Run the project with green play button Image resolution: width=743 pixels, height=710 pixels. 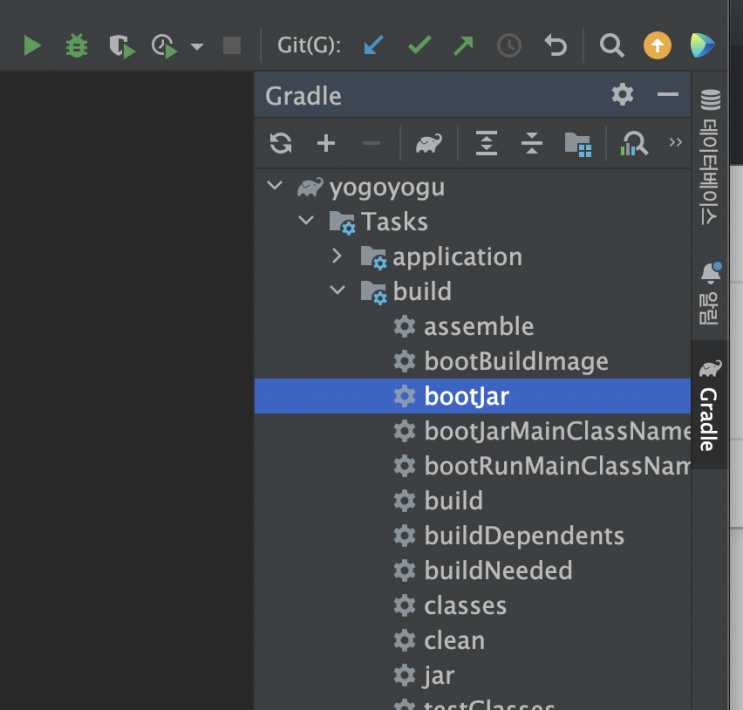coord(32,46)
